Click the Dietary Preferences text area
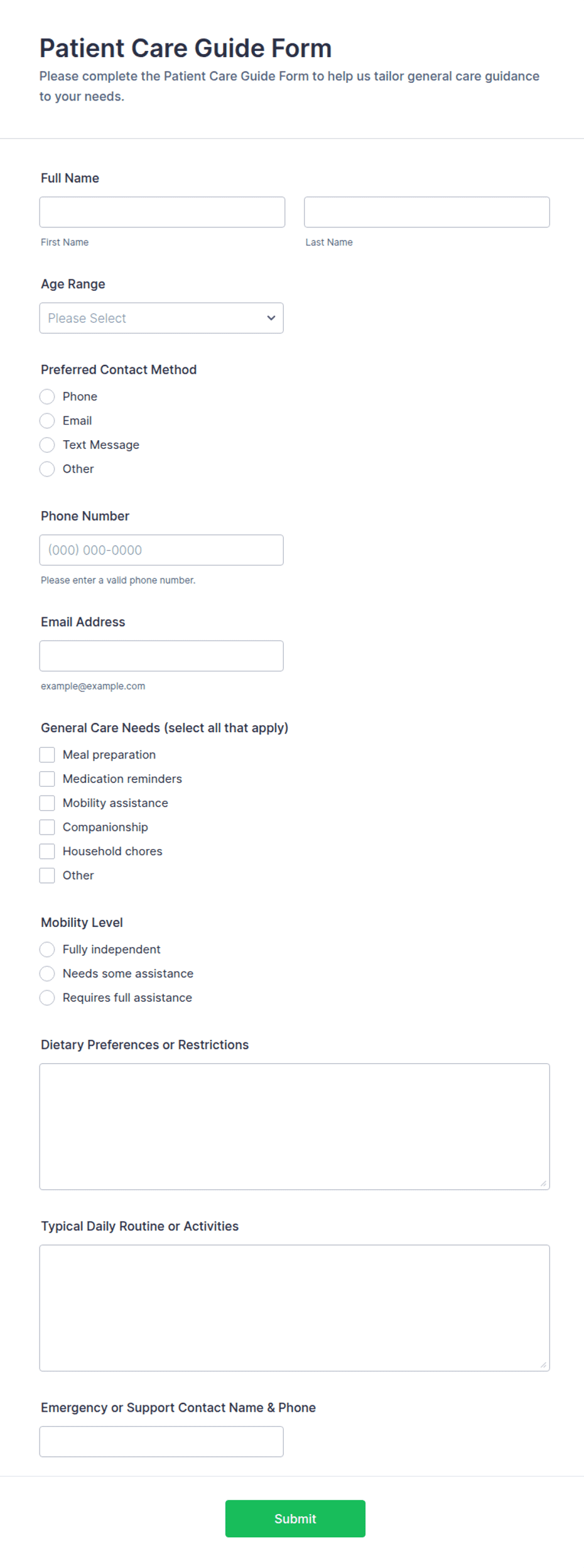Screen dimensions: 584x1568 click(x=295, y=1127)
